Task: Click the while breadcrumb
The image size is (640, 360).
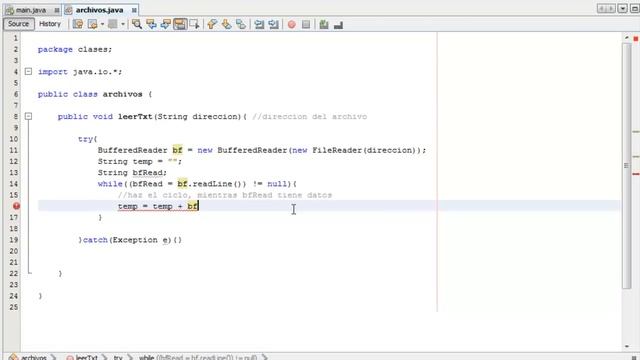Action: click(x=198, y=357)
